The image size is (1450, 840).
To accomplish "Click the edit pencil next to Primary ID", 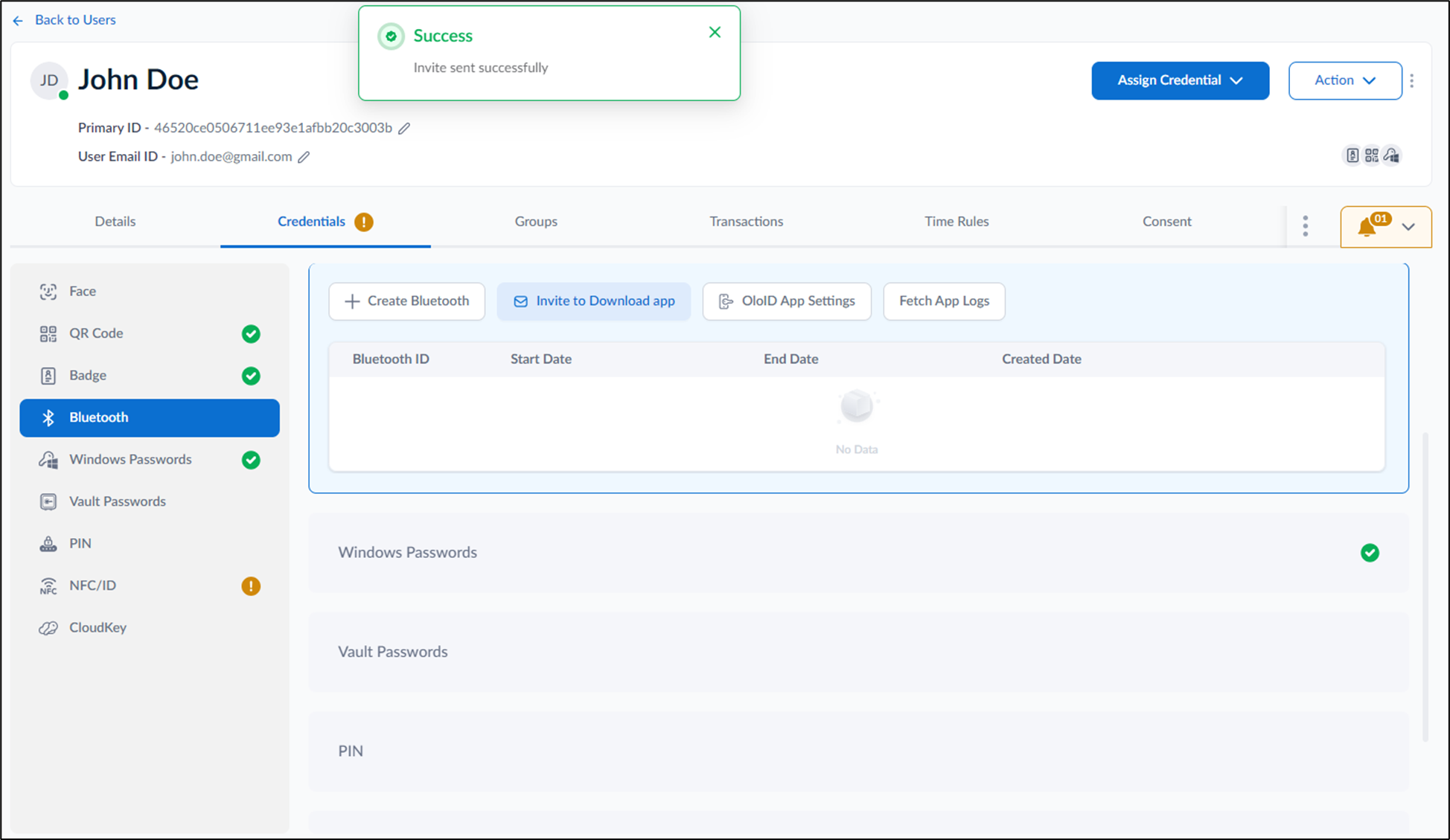I will pyautogui.click(x=404, y=128).
